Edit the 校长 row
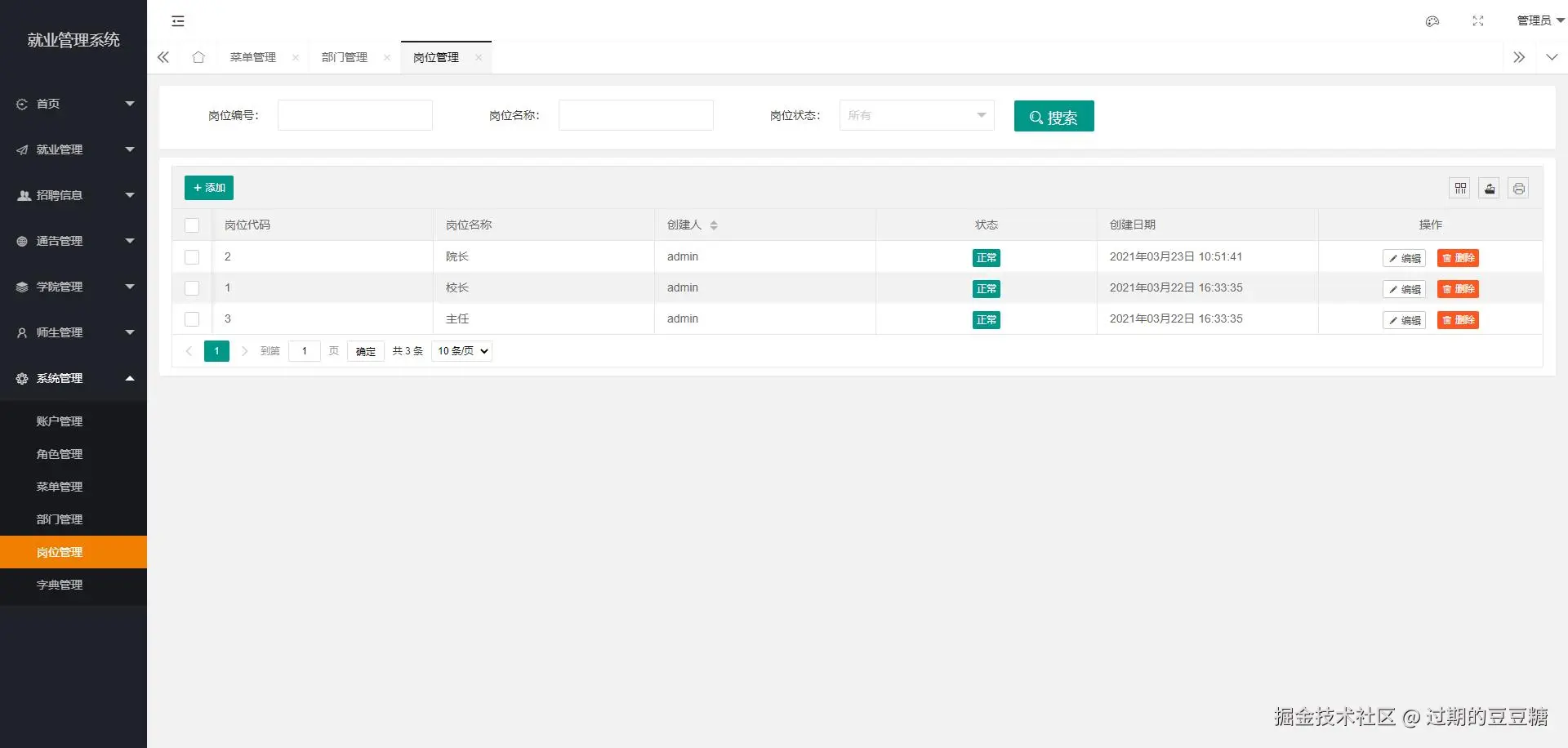 click(1405, 289)
